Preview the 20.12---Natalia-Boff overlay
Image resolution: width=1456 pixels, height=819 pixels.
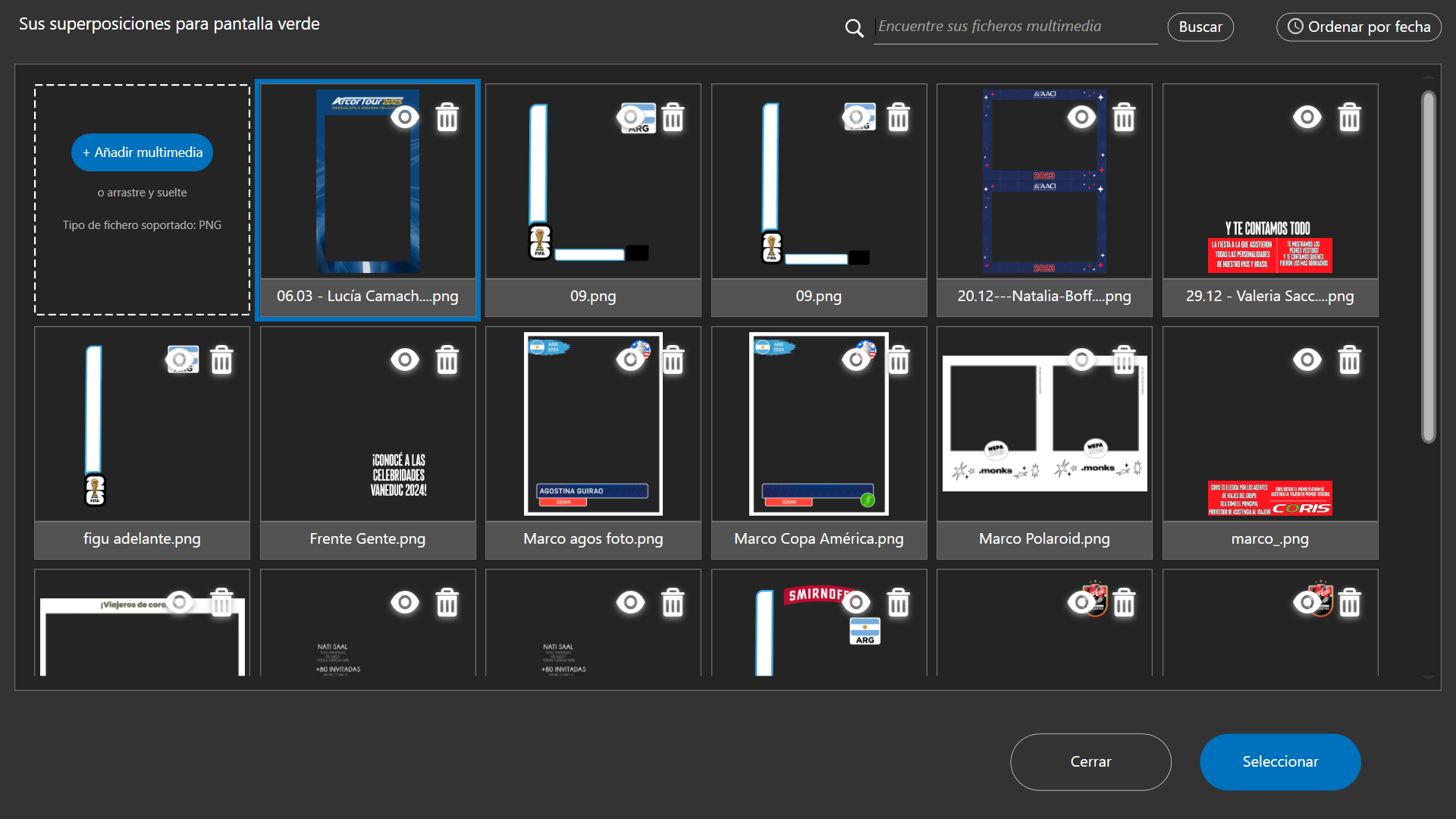tap(1081, 118)
